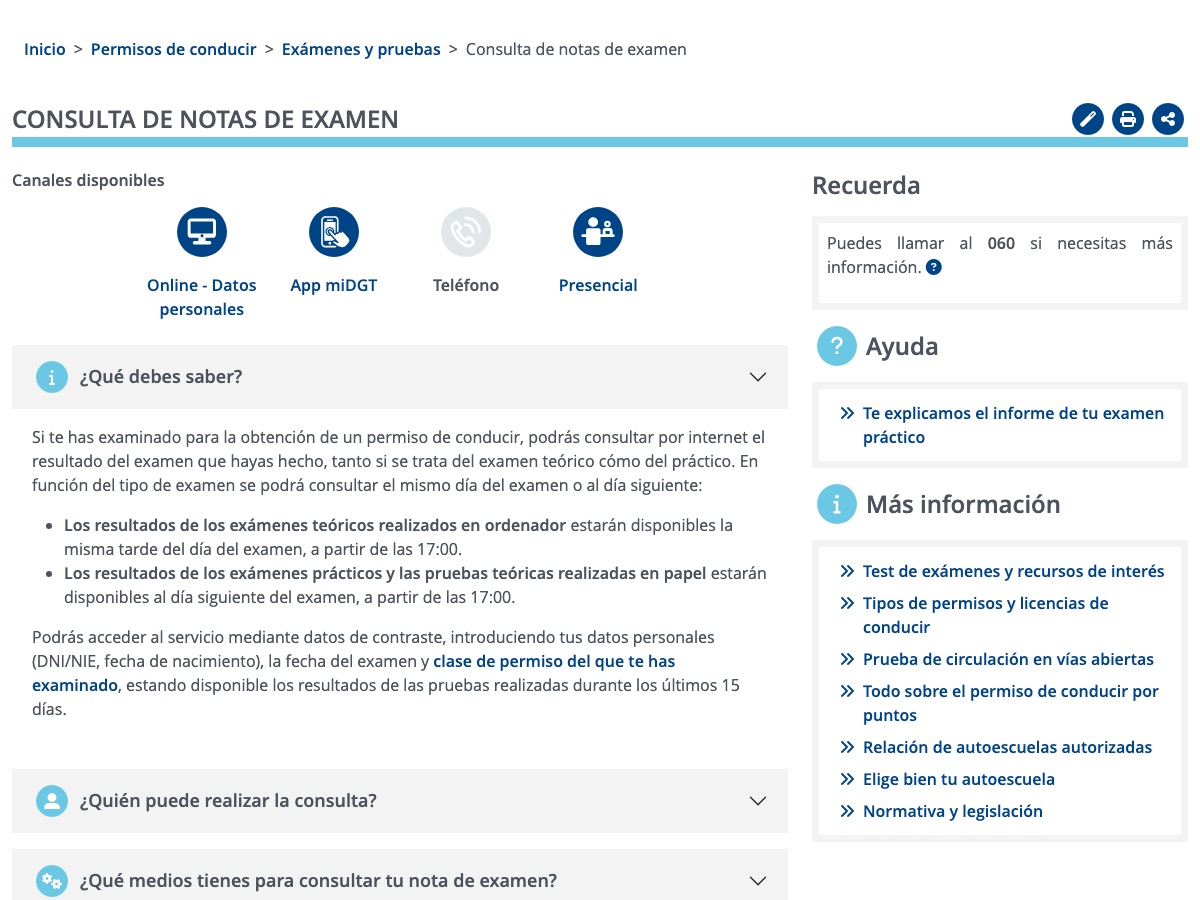Viewport: 1200px width, 900px height.
Task: Click the Más información info icon
Action: click(x=837, y=504)
